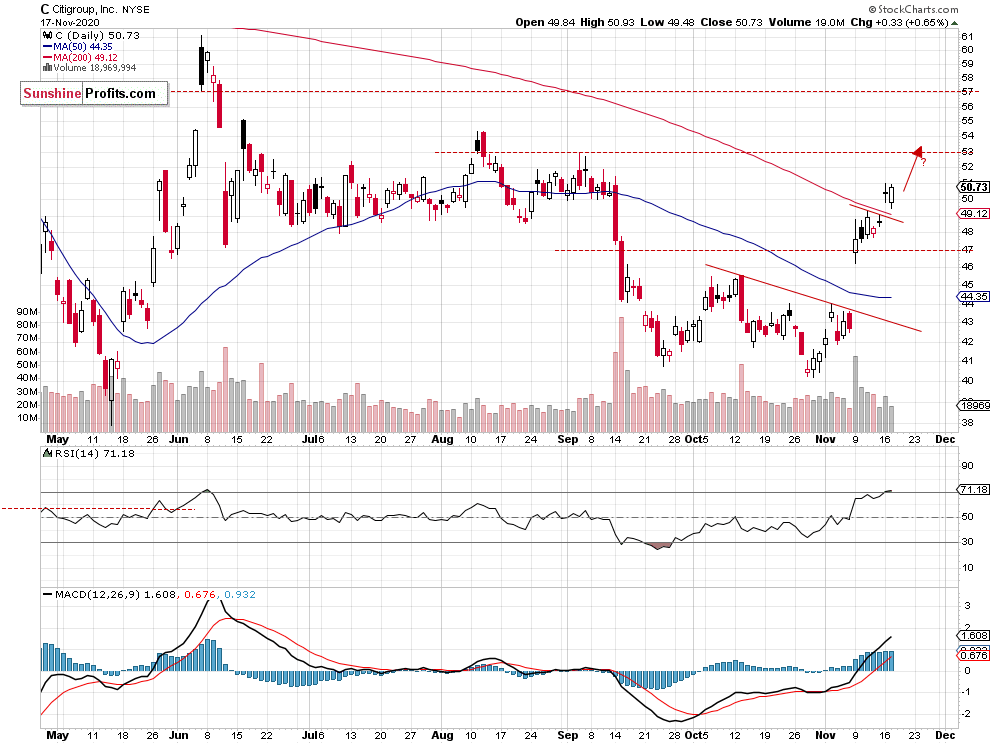
Task: Click the Aug label on main chart axis
Action: 443,439
